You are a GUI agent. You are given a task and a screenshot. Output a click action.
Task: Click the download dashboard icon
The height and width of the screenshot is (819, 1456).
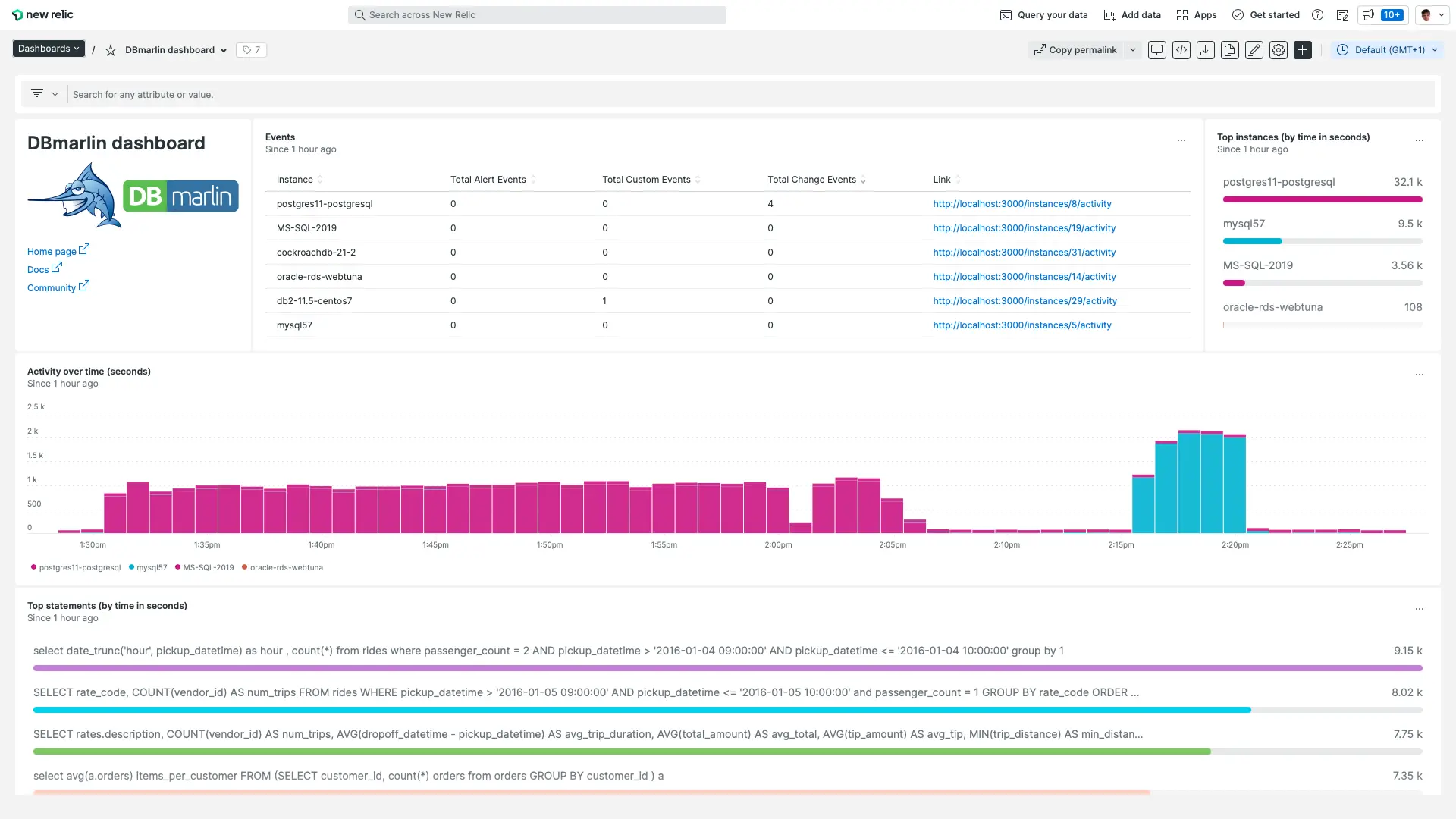tap(1205, 49)
